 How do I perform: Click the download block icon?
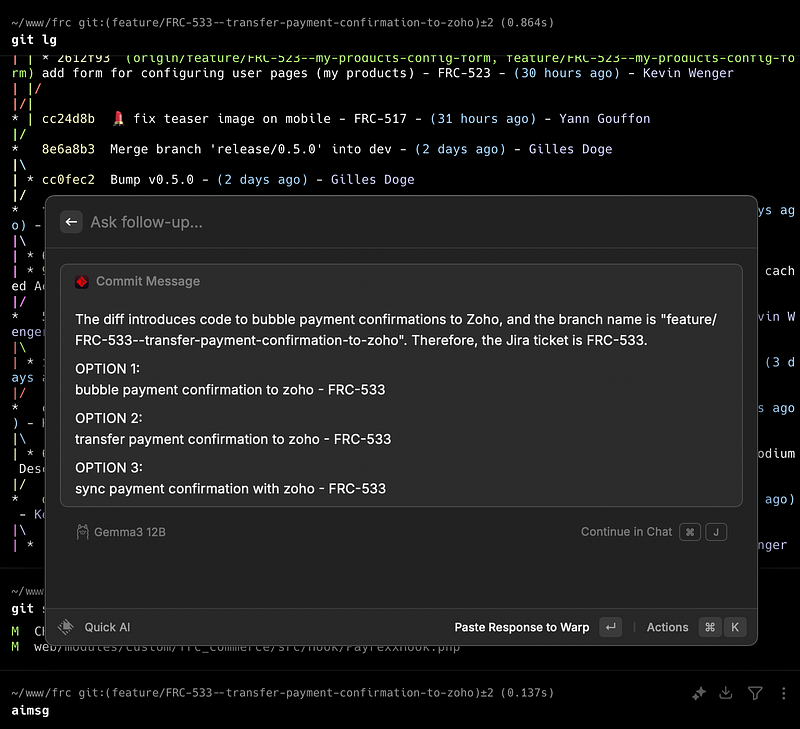coord(726,693)
